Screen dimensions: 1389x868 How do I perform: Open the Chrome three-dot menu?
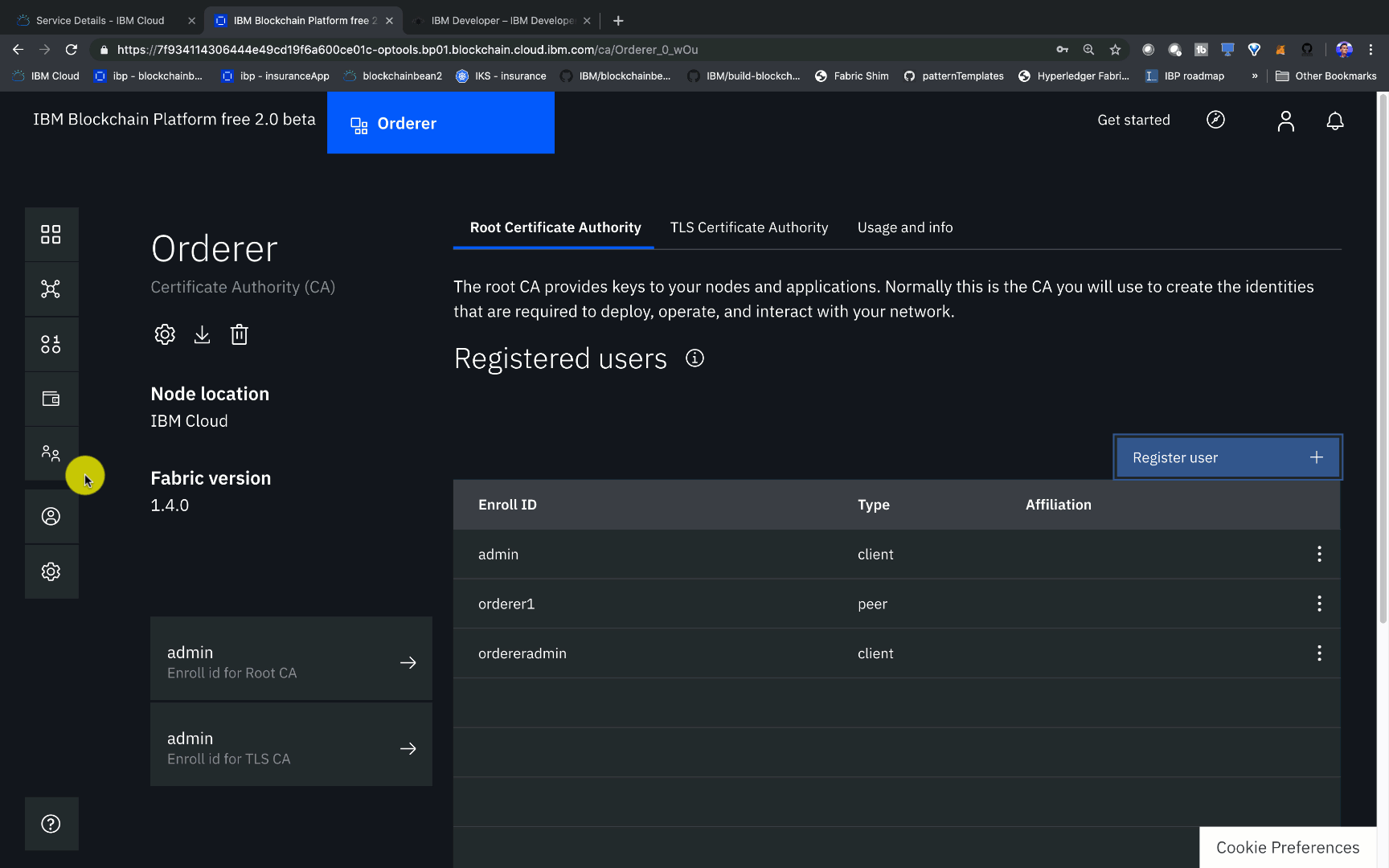pos(1371,50)
